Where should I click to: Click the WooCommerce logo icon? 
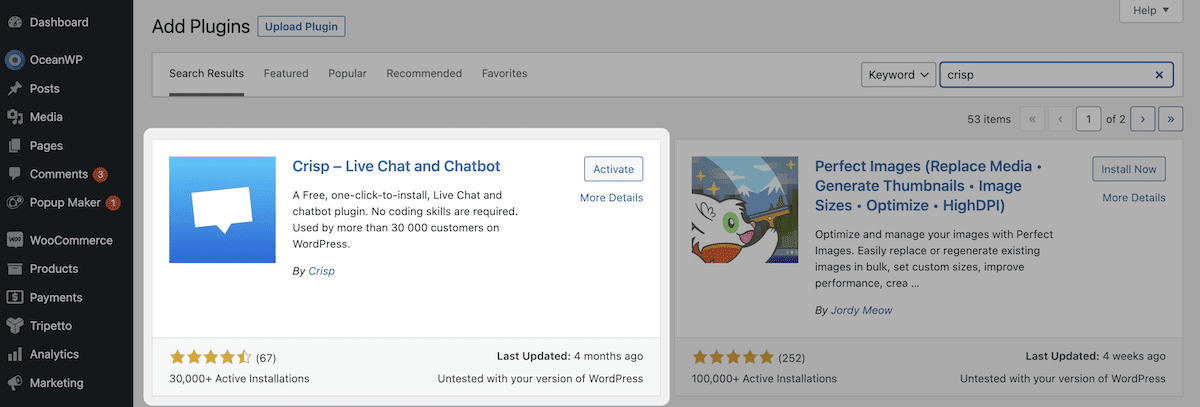click(x=14, y=240)
